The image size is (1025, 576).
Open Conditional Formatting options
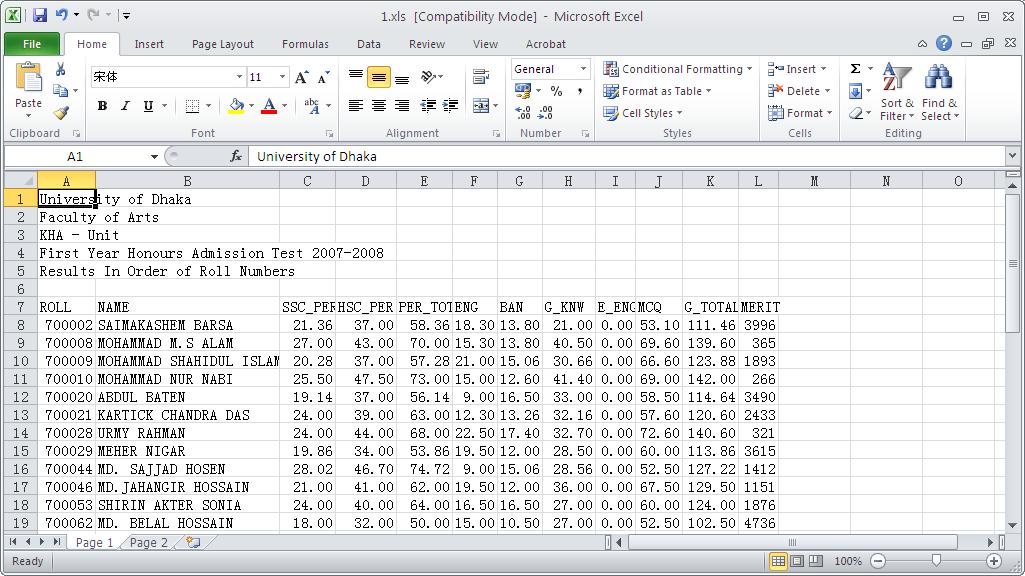point(677,69)
